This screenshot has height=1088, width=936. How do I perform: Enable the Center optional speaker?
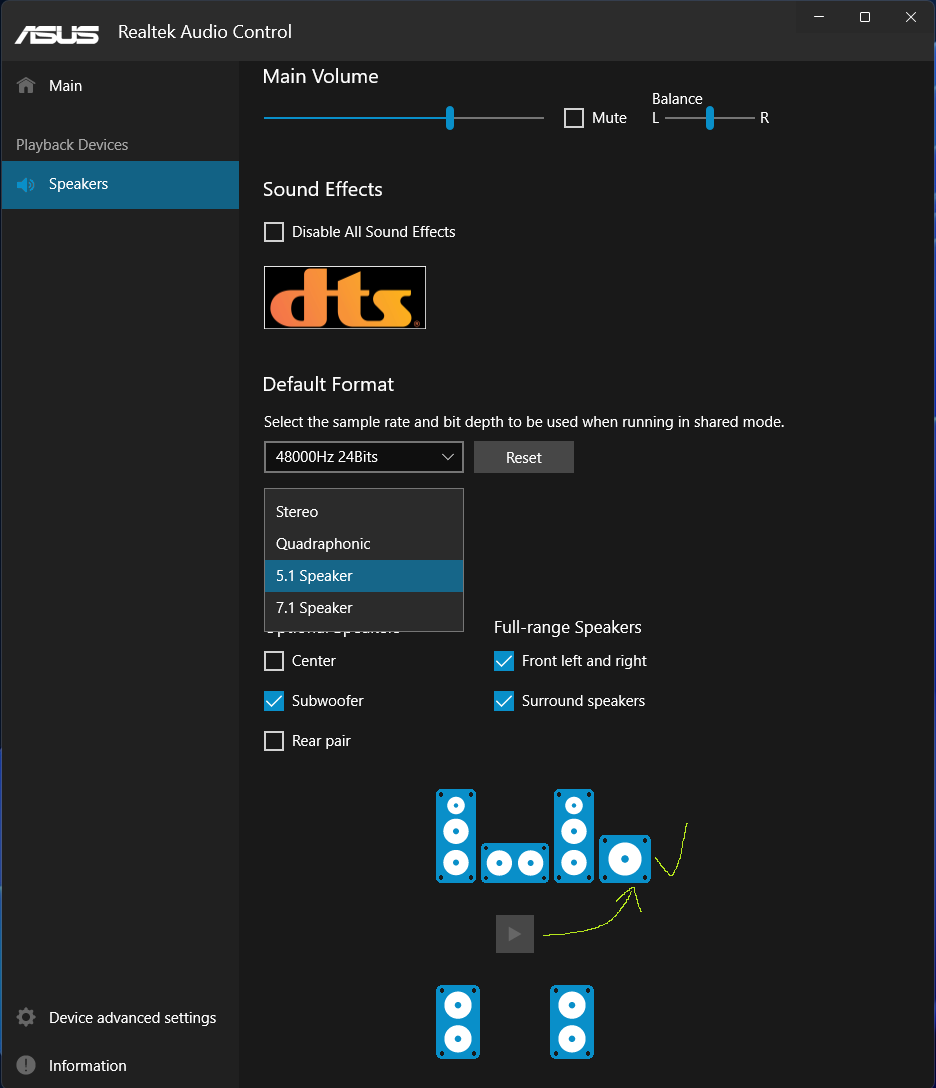pos(274,661)
